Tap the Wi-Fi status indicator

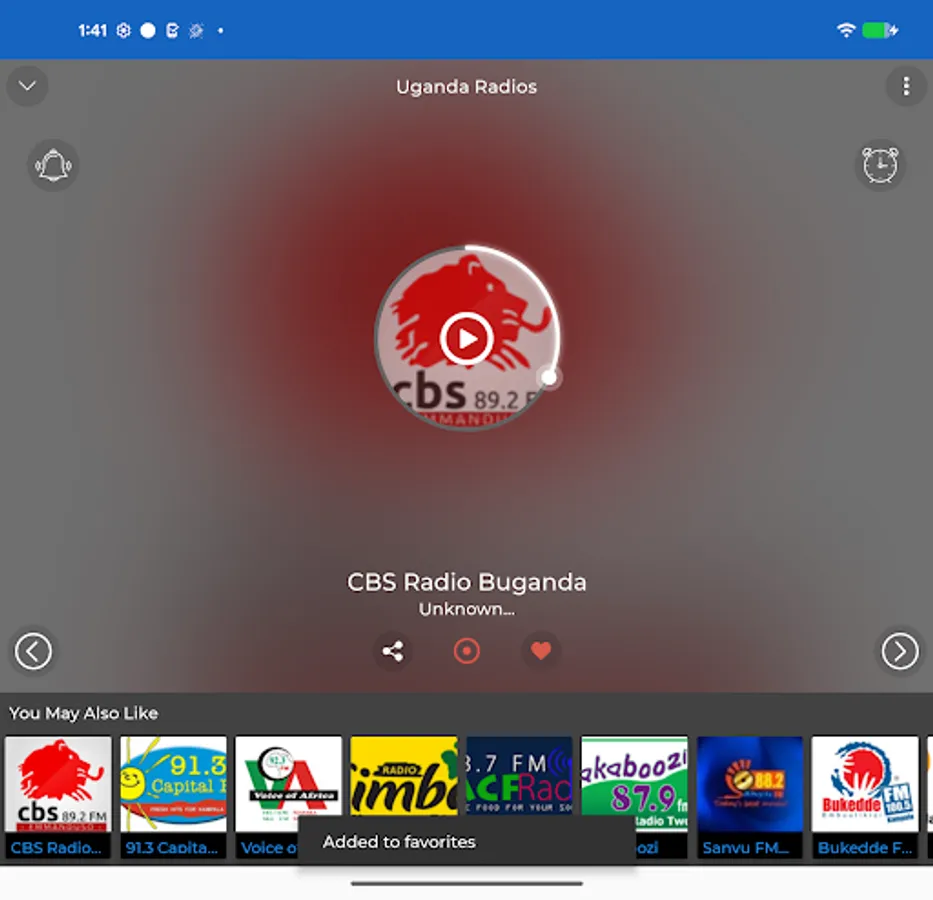click(x=845, y=30)
